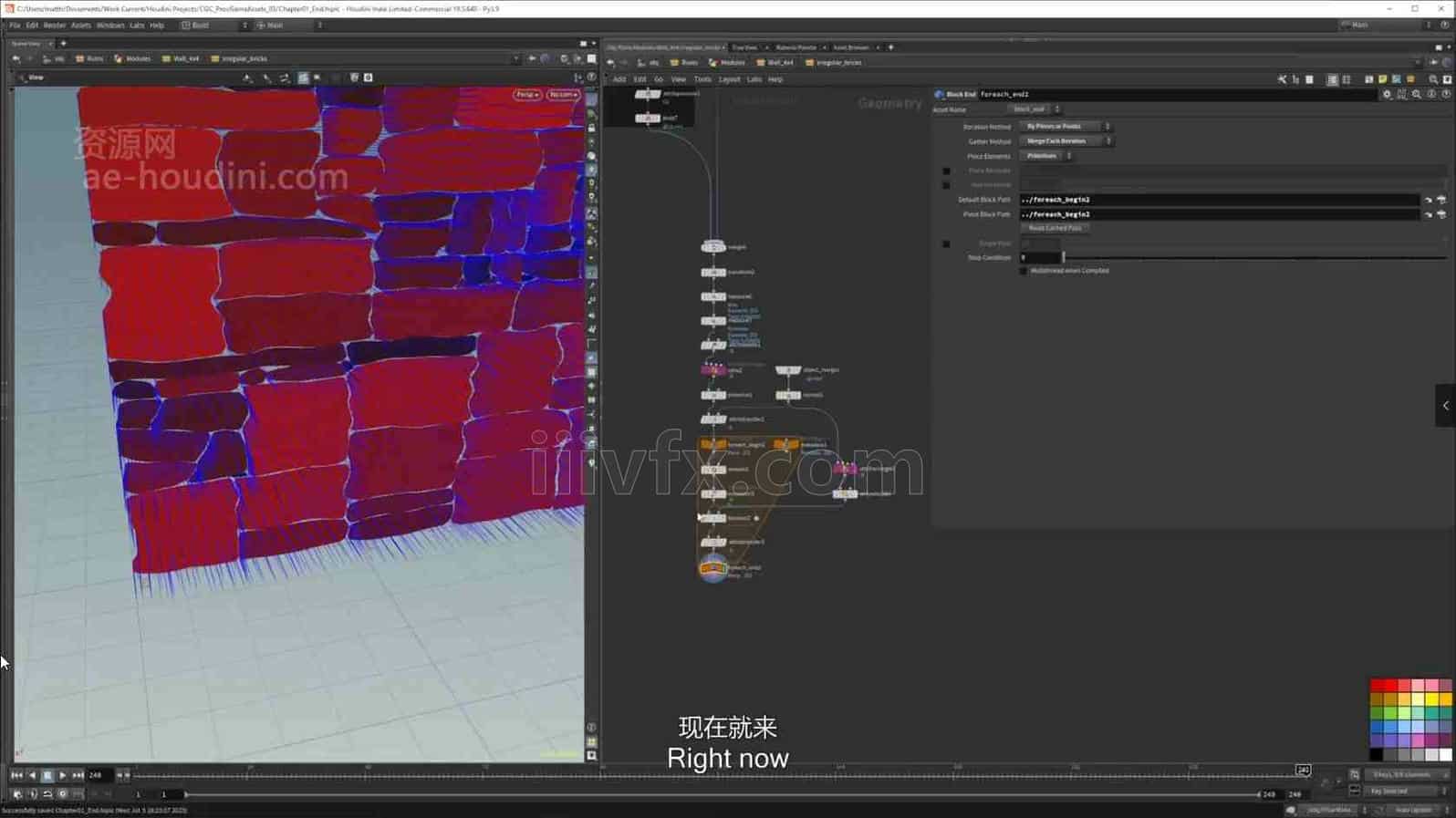This screenshot has height=818, width=1456.
Task: Find node with network search icon
Action: click(x=1433, y=79)
